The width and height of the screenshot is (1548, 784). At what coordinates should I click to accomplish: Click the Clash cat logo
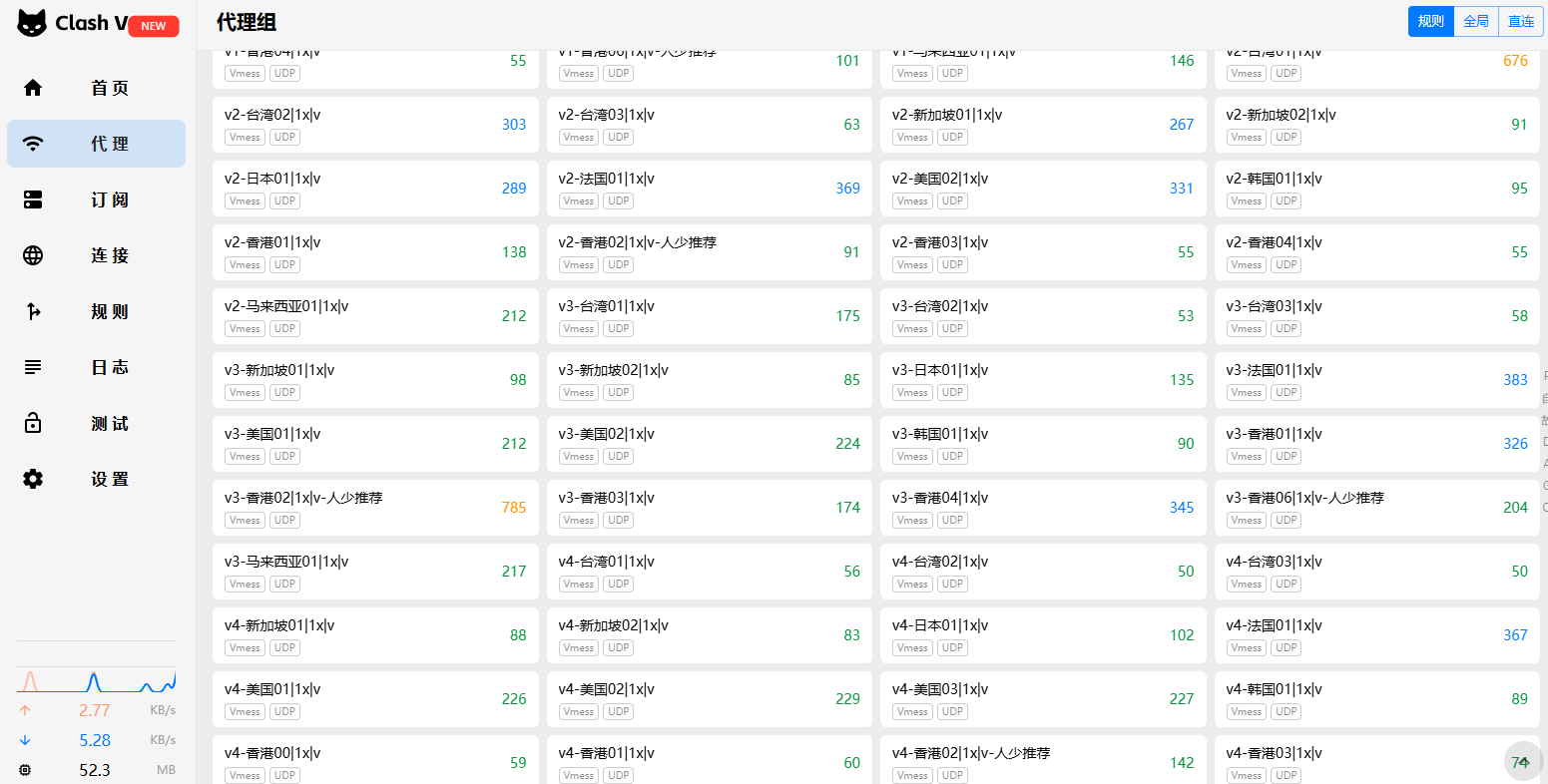pos(32,23)
